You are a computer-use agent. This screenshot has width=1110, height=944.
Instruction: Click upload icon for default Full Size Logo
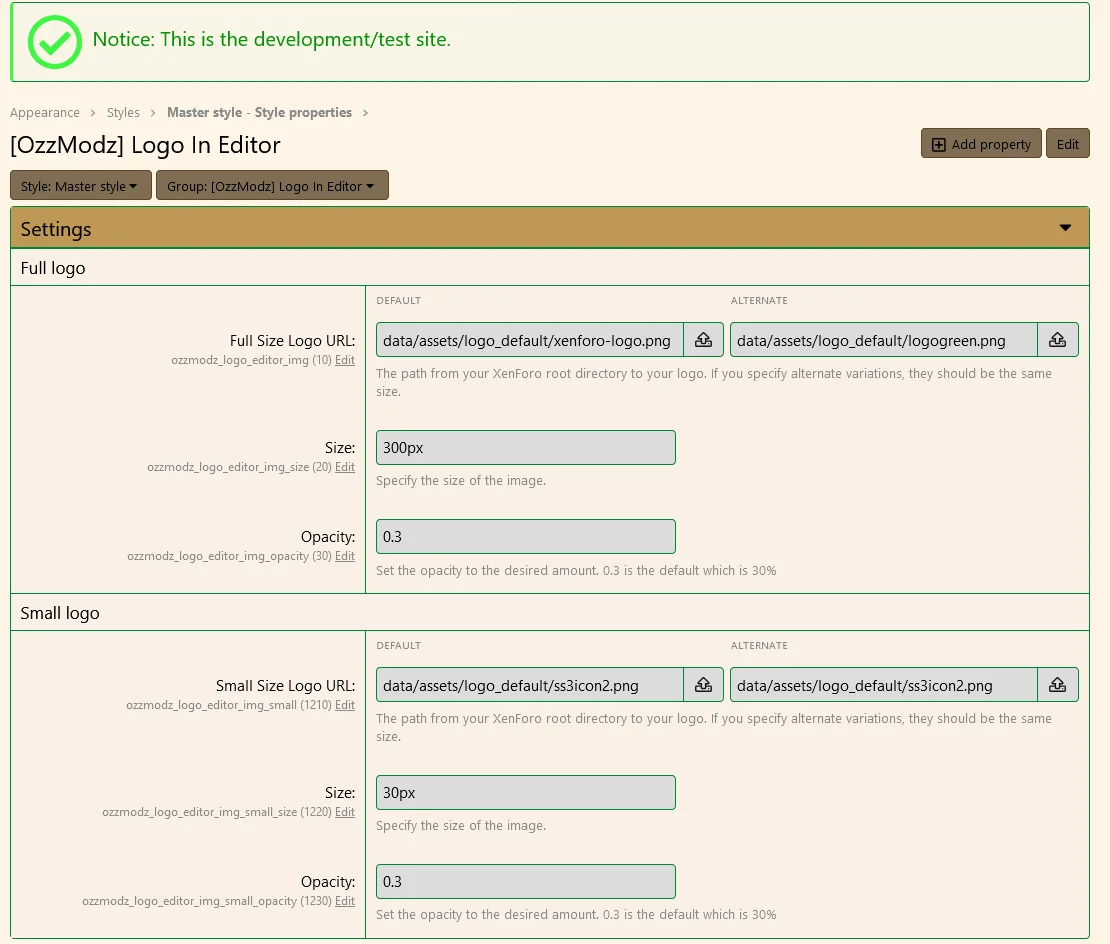[x=703, y=340]
